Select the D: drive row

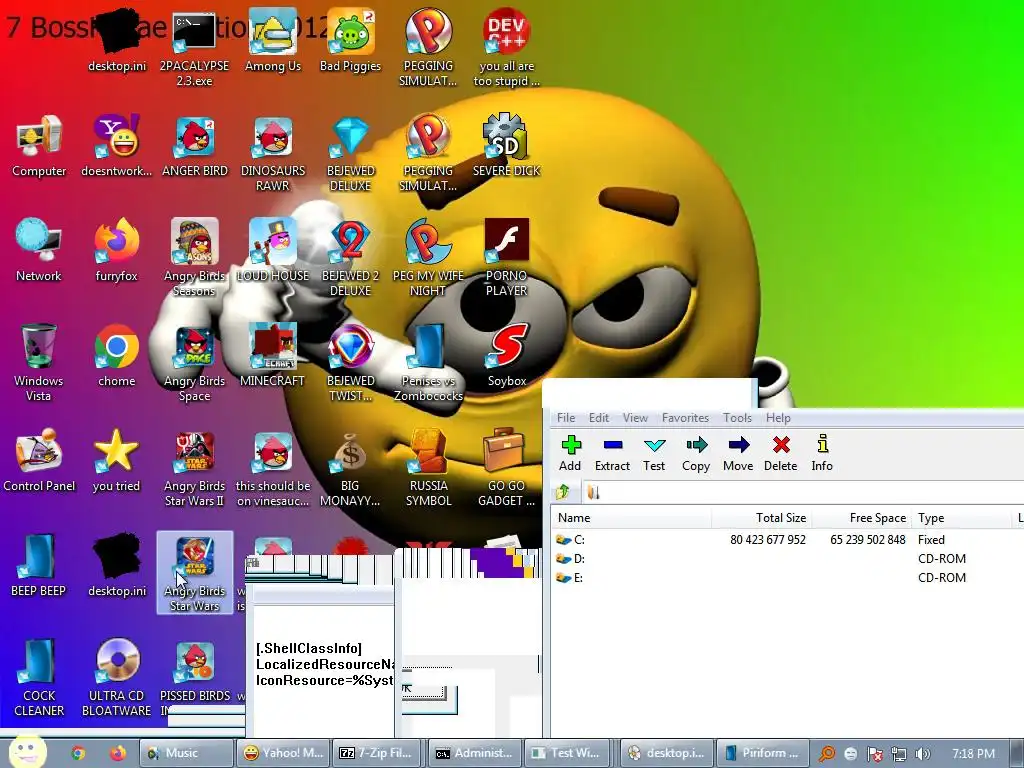pyautogui.click(x=787, y=558)
